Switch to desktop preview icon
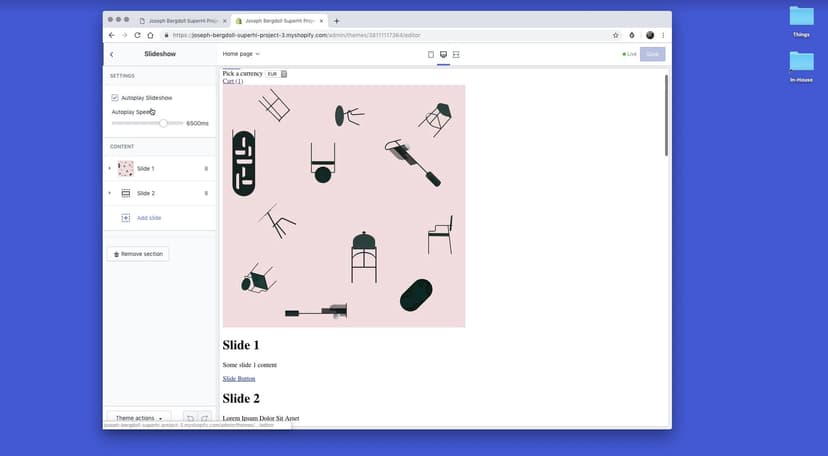This screenshot has height=456, width=828. pos(443,54)
